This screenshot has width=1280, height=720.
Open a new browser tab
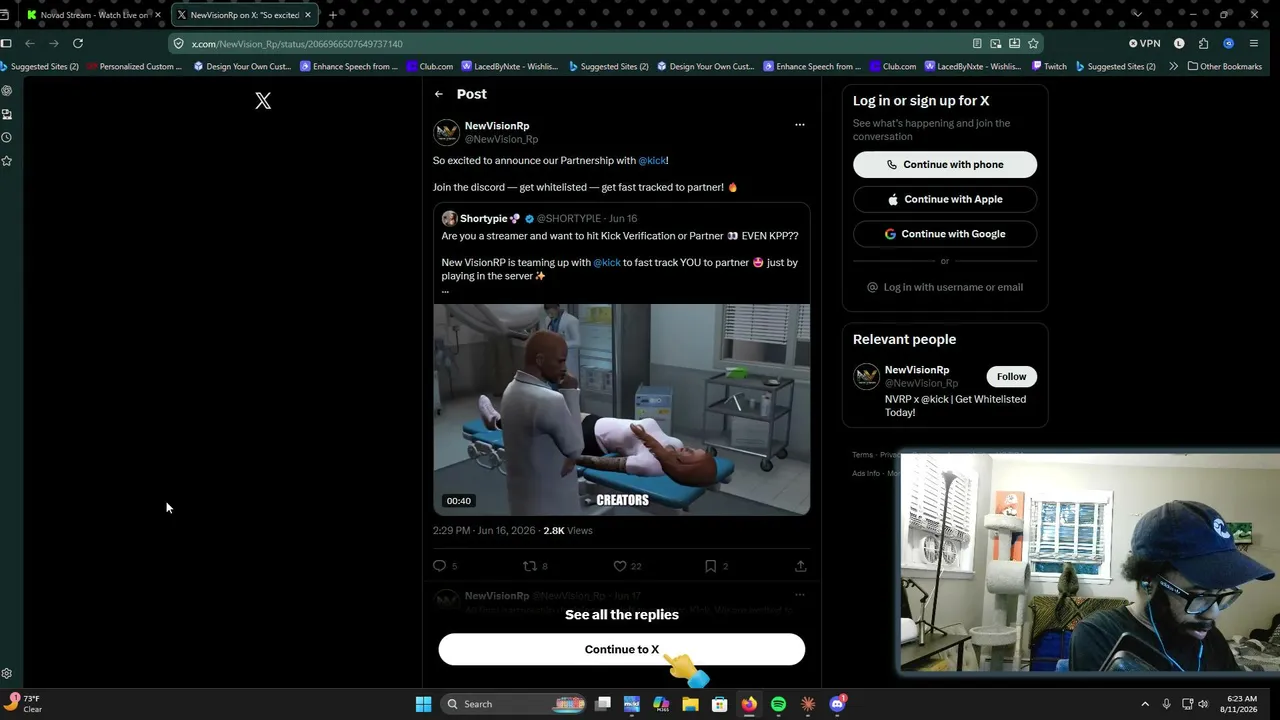[x=333, y=15]
